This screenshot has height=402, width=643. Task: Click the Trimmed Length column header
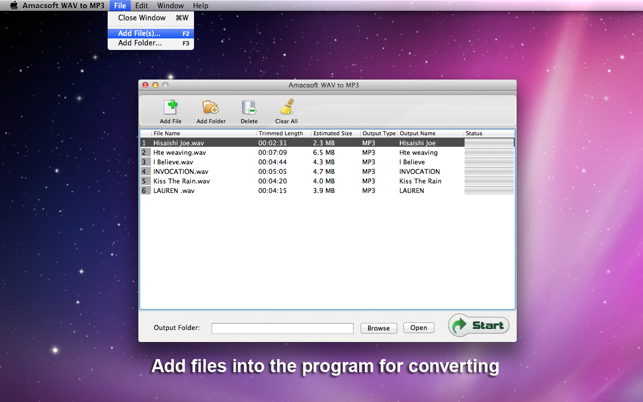pyautogui.click(x=284, y=133)
